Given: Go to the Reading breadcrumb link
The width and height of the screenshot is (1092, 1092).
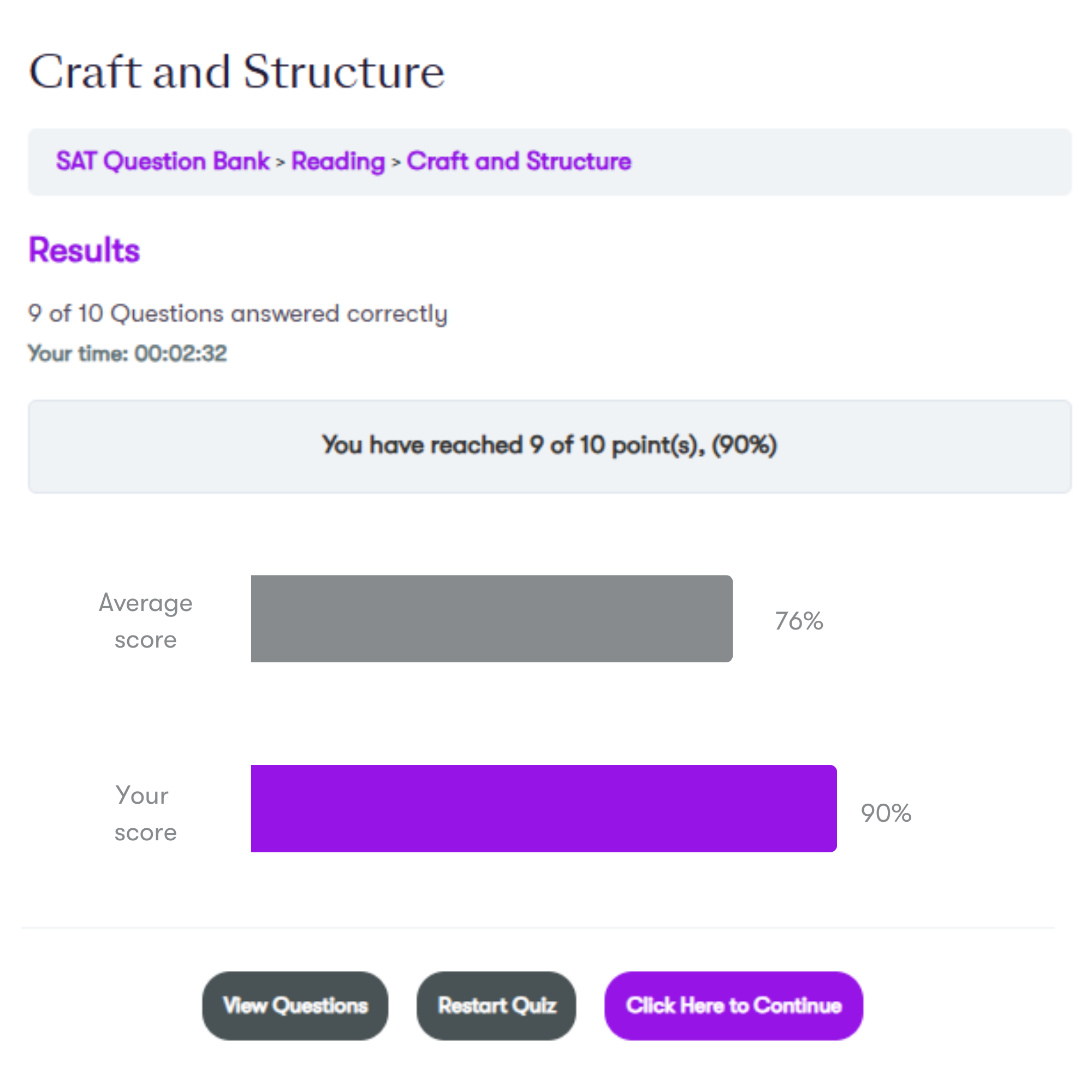Looking at the screenshot, I should point(338,162).
